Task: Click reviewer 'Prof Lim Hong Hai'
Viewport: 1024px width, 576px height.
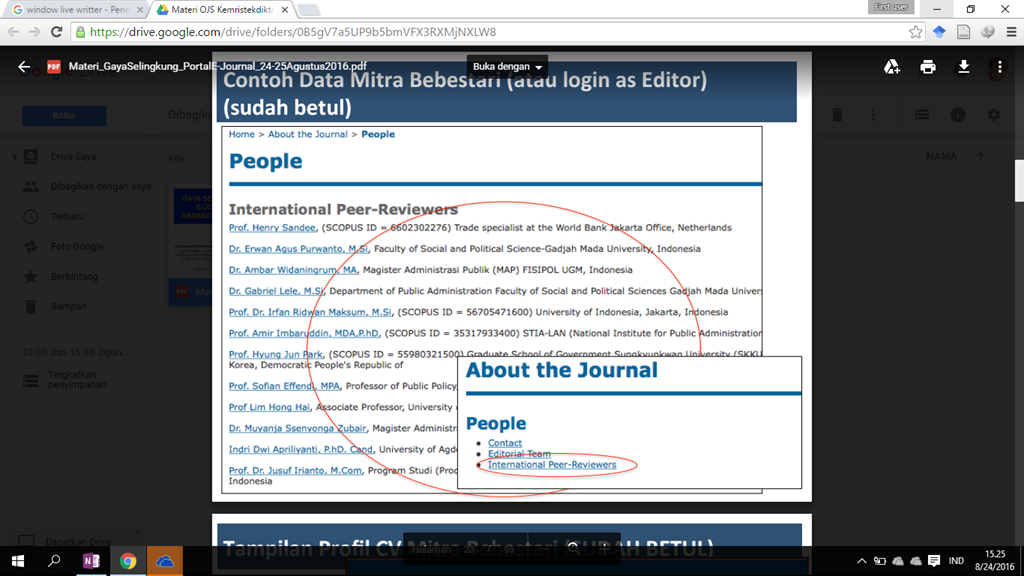Action: 269,408
